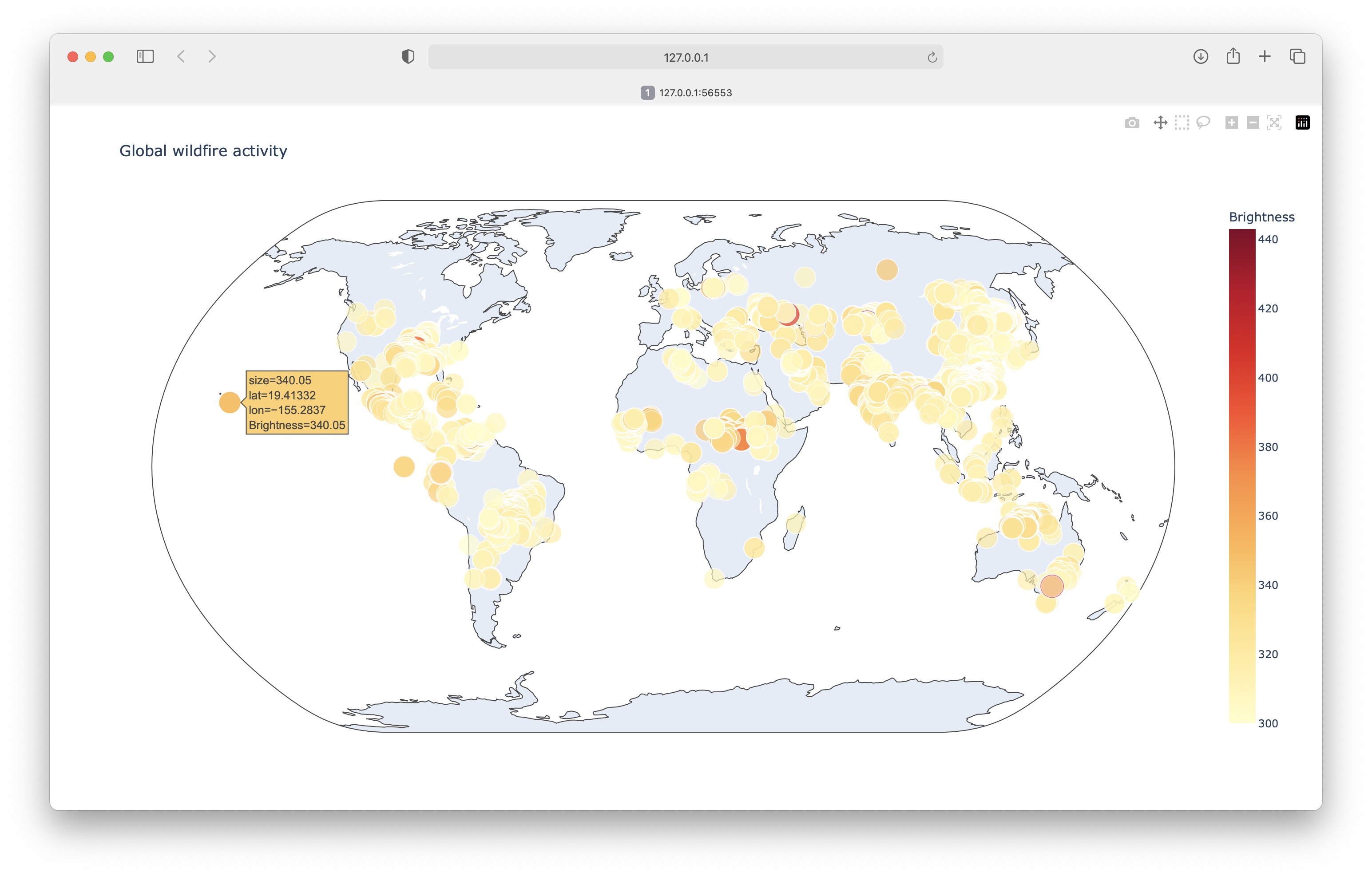Select the Pan tool in modebar

pyautogui.click(x=1160, y=122)
